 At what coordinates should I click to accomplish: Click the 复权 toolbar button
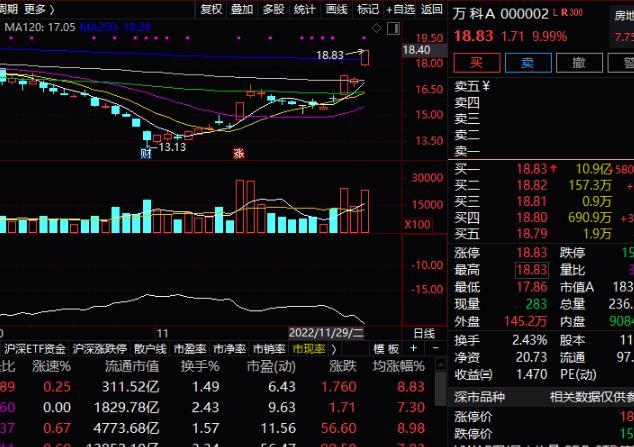coord(211,9)
